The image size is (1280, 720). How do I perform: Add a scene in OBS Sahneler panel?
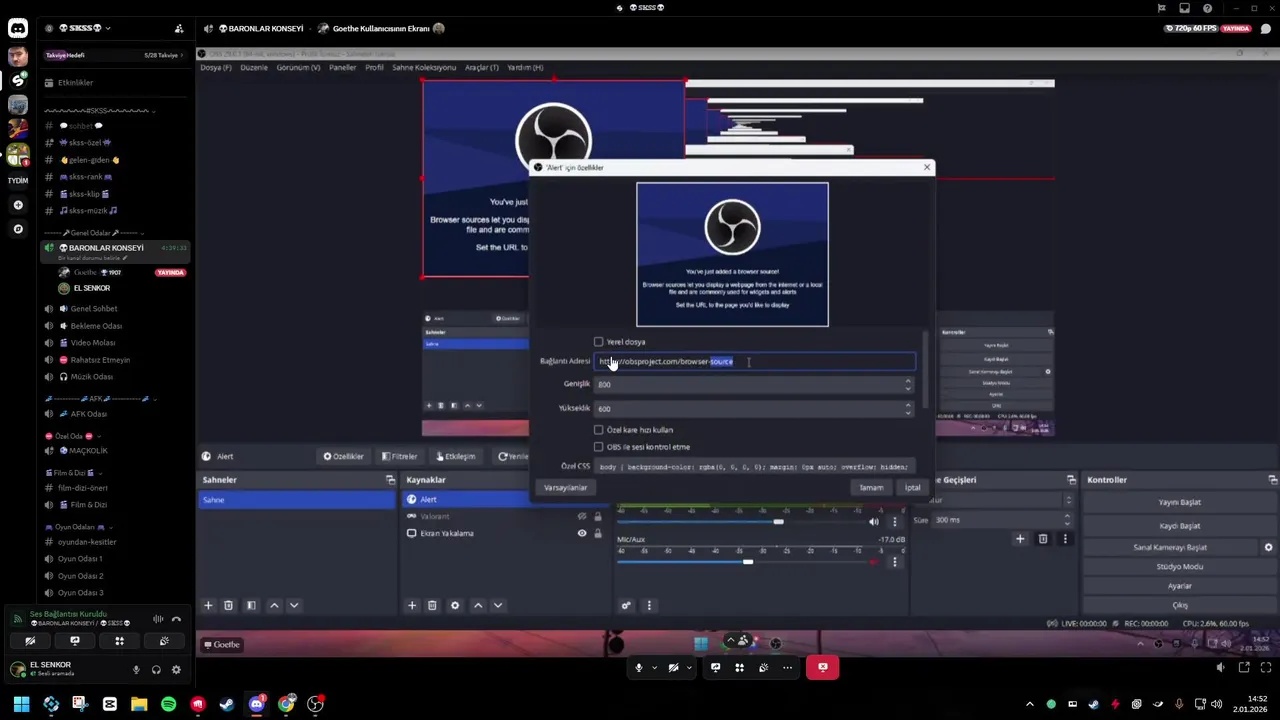click(x=208, y=605)
